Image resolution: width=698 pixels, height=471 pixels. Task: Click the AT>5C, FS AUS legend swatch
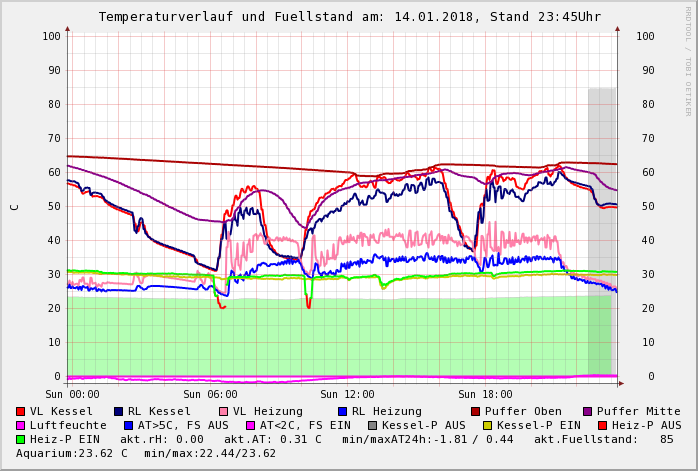pos(129,425)
